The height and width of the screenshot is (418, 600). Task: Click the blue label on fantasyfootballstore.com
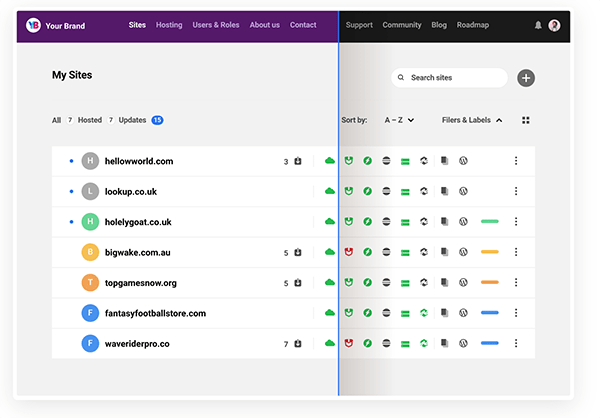(489, 313)
